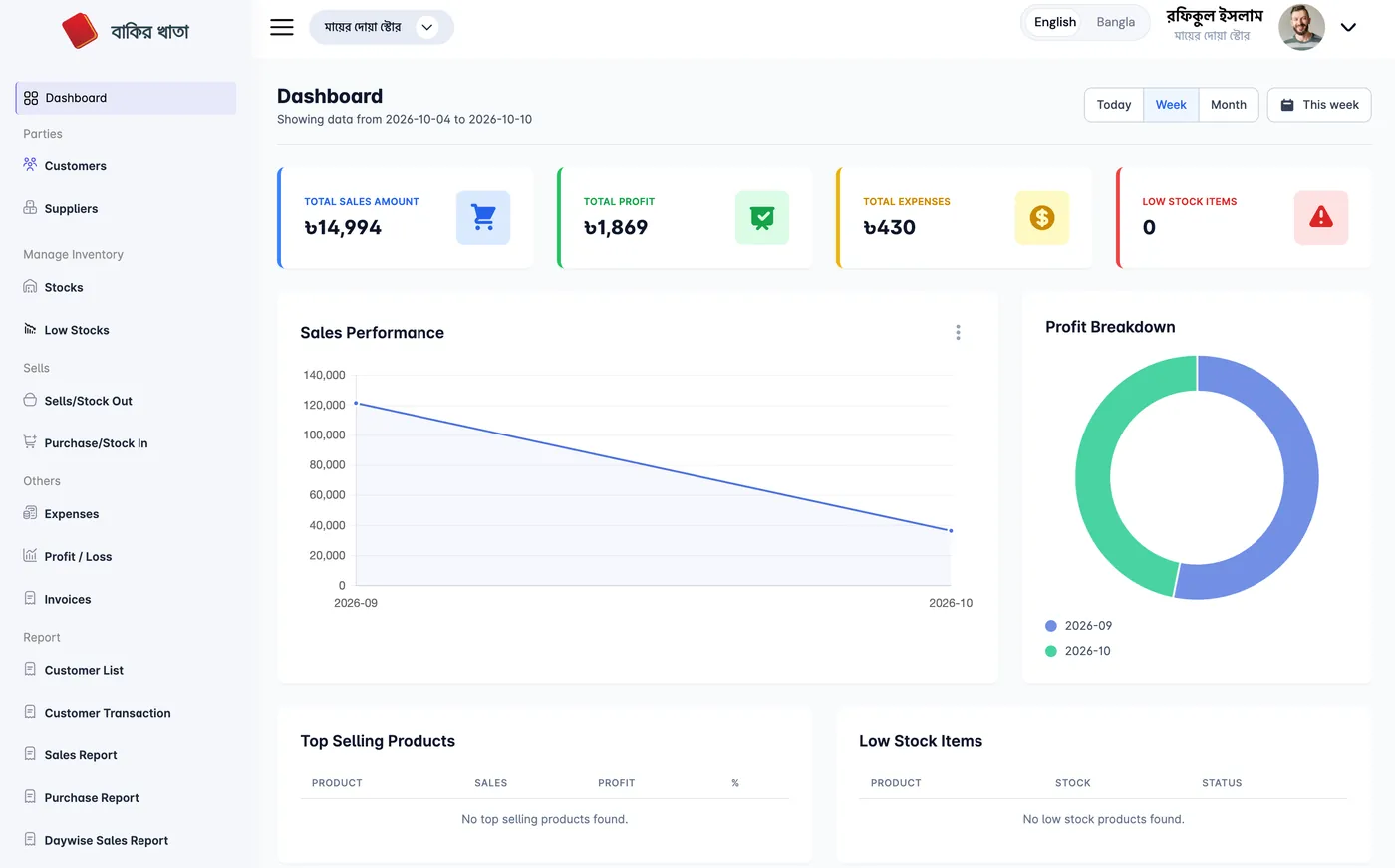Click the red warning low stock icon
This screenshot has width=1395, height=868.
(1321, 217)
